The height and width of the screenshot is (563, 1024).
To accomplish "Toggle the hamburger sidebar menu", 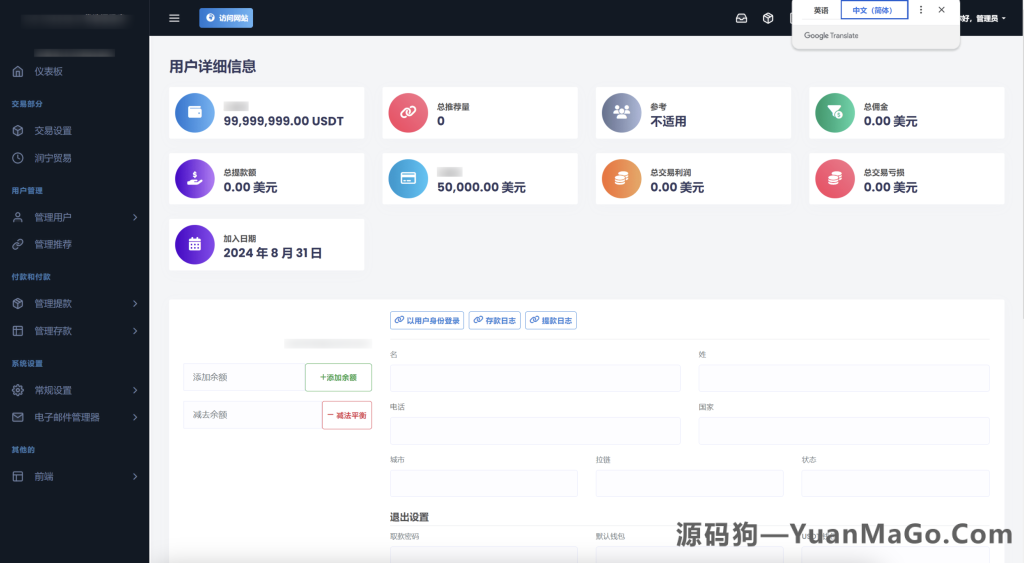I will pos(174,18).
